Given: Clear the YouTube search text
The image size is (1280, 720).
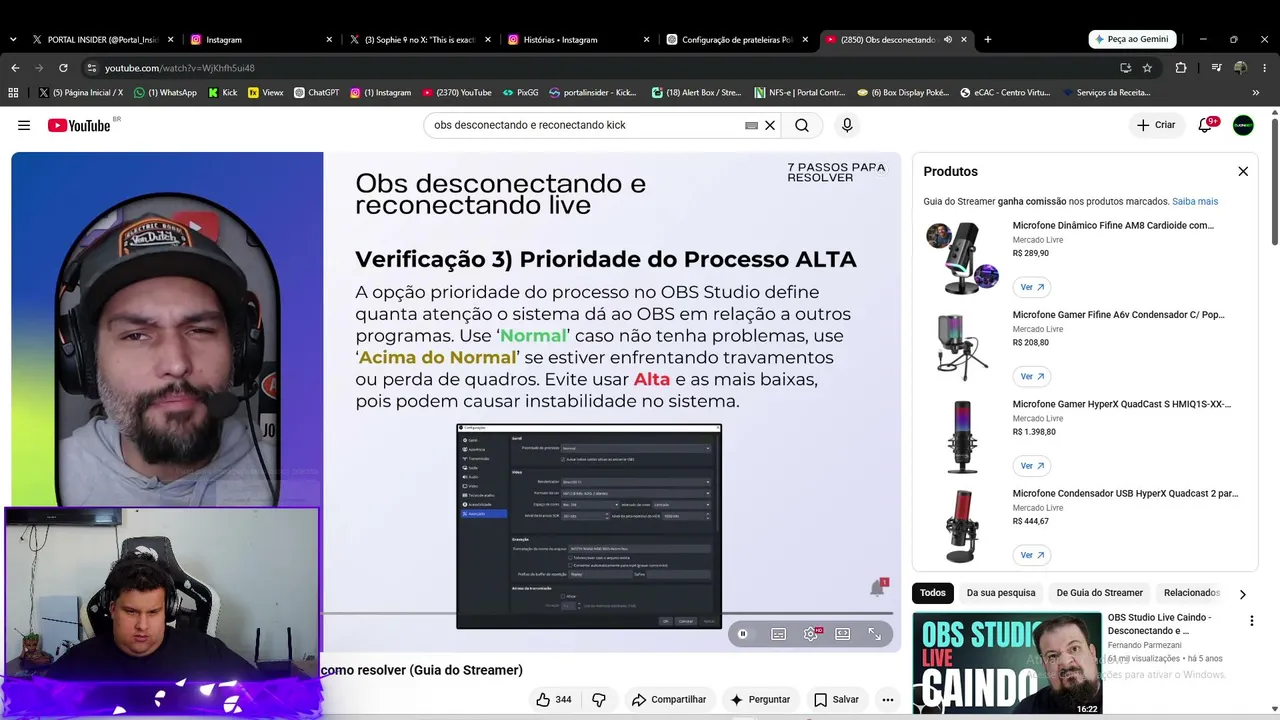Looking at the screenshot, I should click(x=770, y=125).
